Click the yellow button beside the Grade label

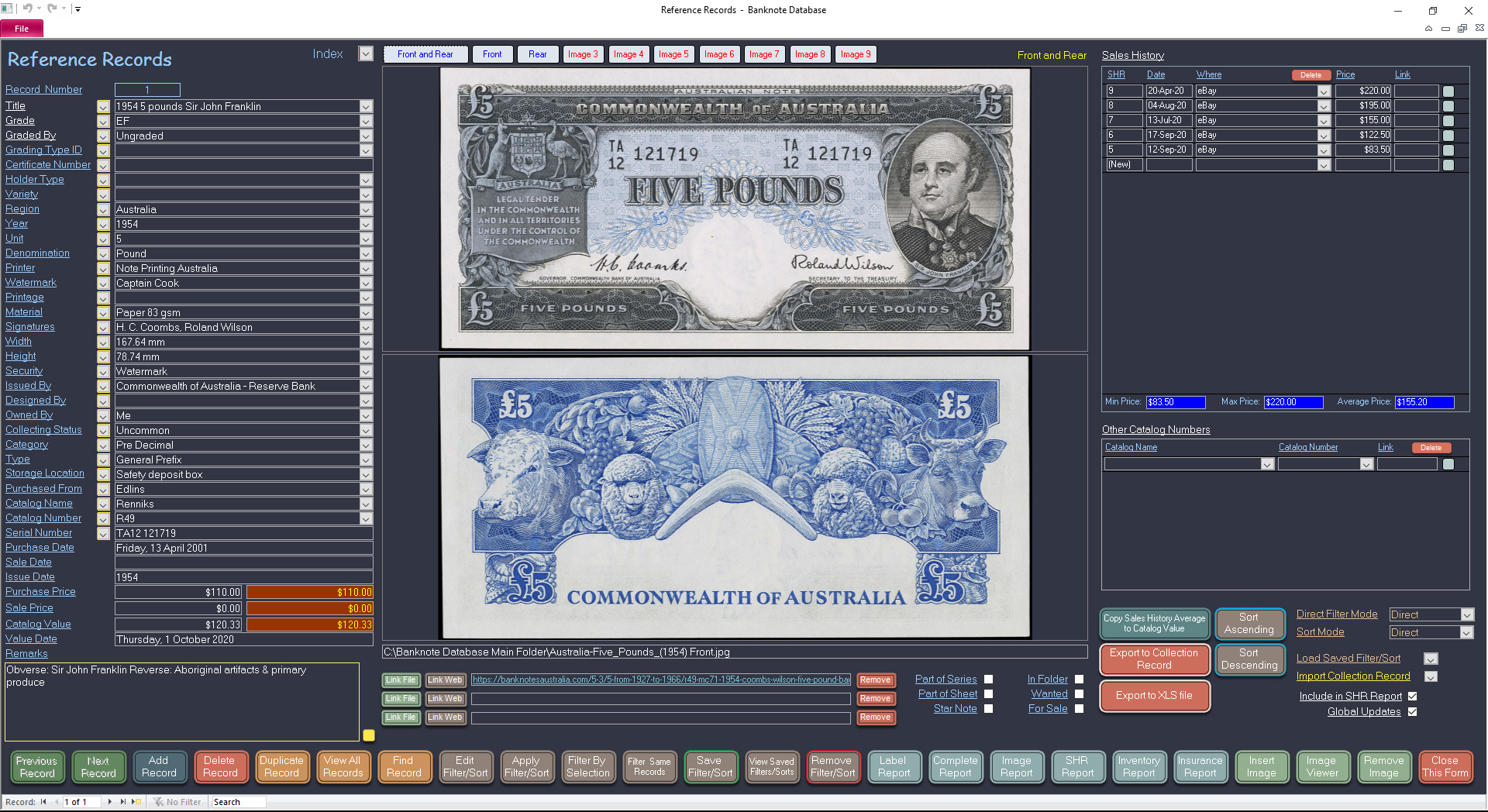click(x=103, y=122)
